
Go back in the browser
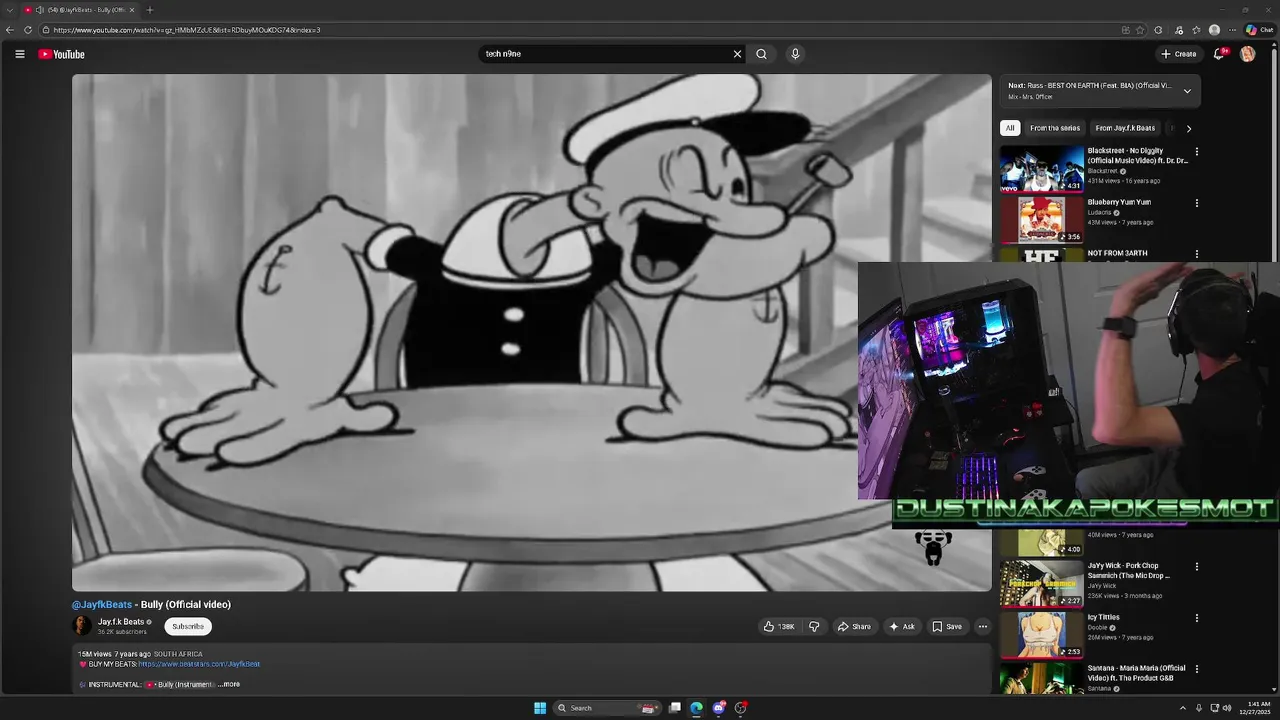(x=10, y=30)
